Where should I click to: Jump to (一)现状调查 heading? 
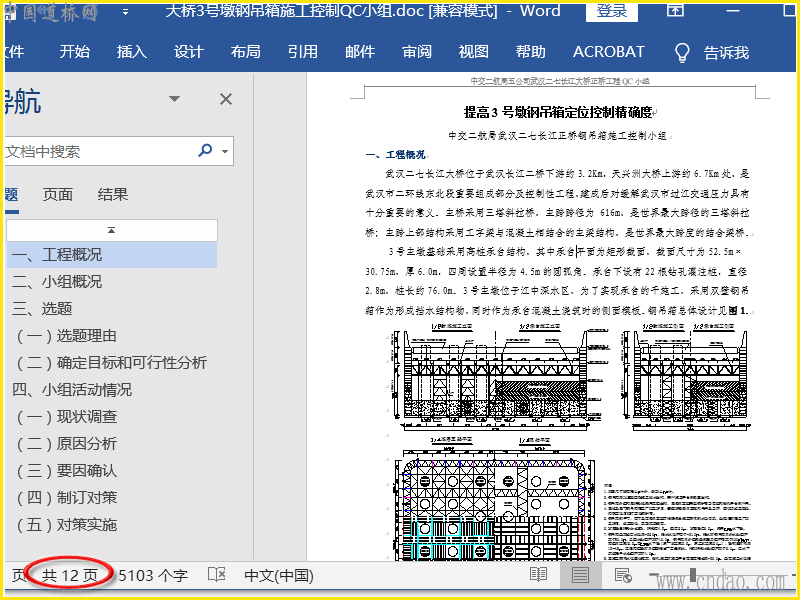point(67,417)
